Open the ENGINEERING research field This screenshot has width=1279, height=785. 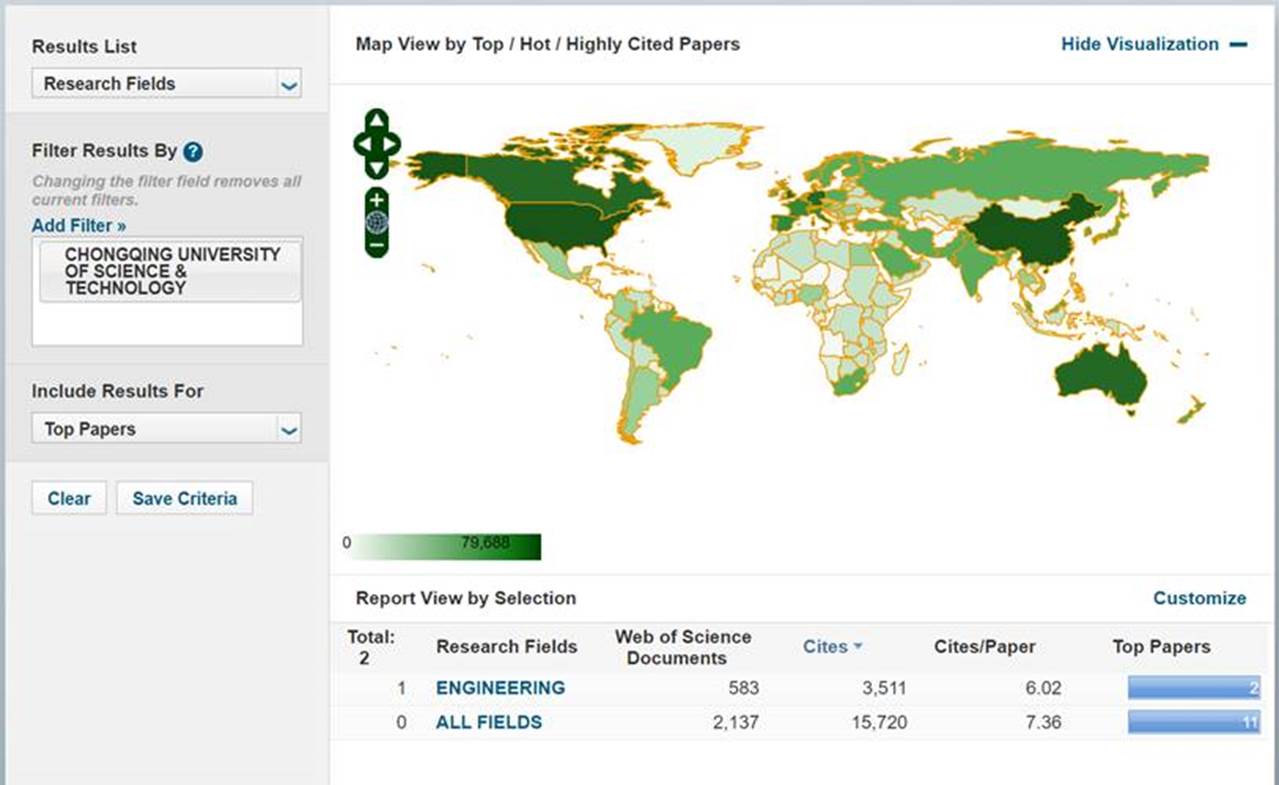[x=500, y=688]
